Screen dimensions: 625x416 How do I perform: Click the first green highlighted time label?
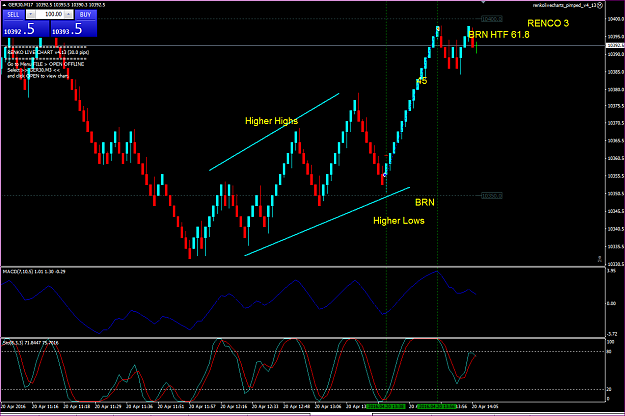pos(386,407)
